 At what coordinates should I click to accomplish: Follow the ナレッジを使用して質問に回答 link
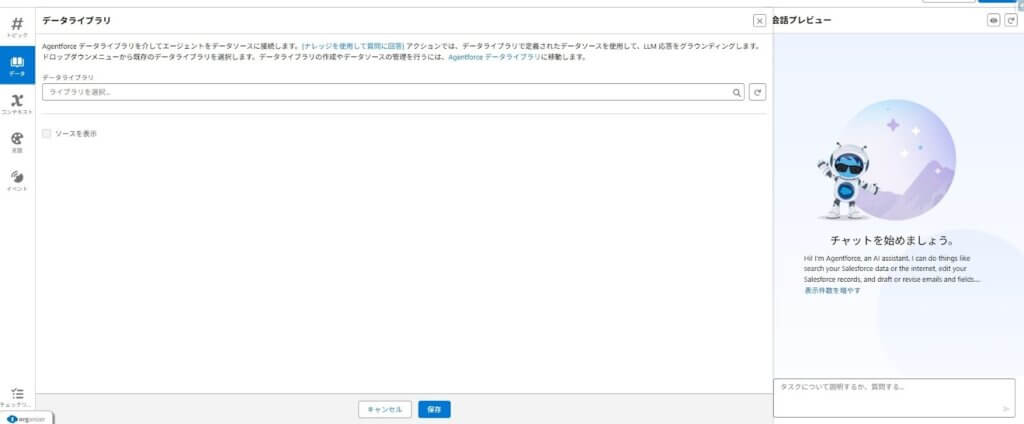353,46
